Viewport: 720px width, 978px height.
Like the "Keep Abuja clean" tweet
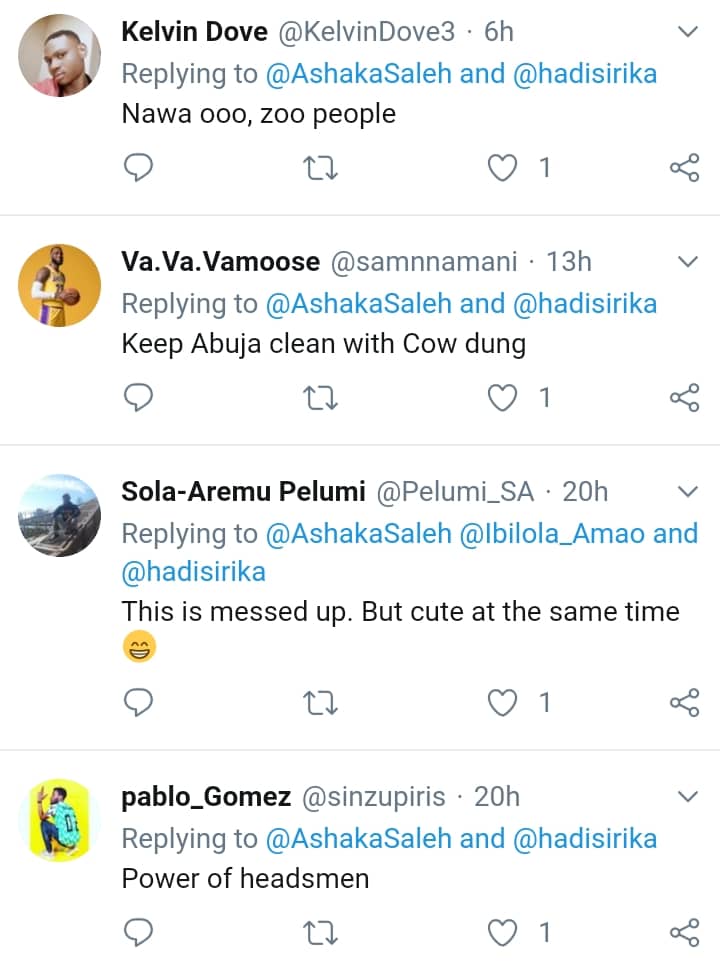pyautogui.click(x=501, y=398)
